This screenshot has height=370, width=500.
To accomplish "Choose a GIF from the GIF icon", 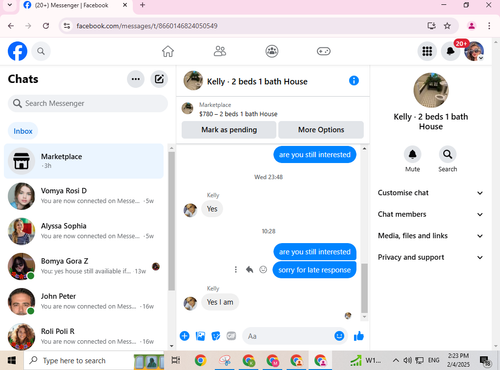I will point(231,336).
